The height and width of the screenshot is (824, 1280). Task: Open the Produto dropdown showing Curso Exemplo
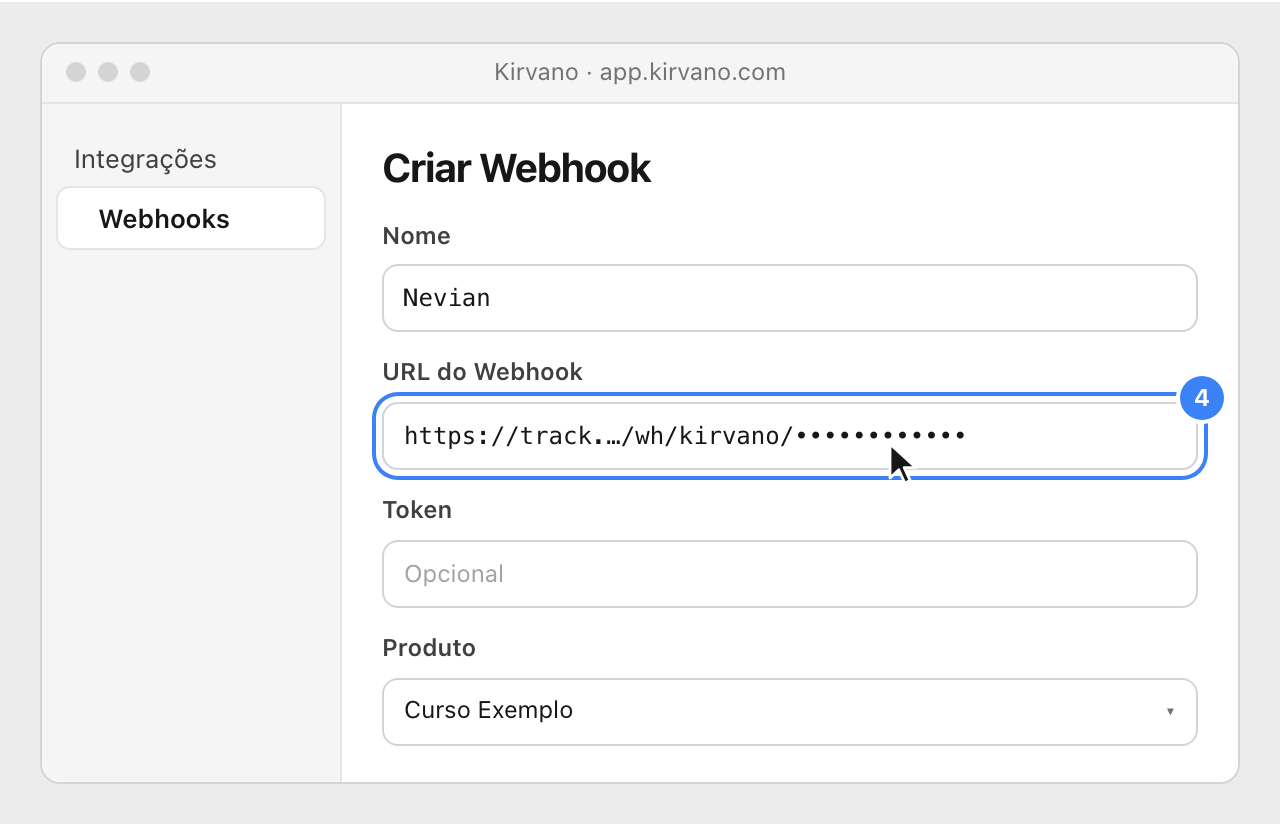tap(790, 712)
